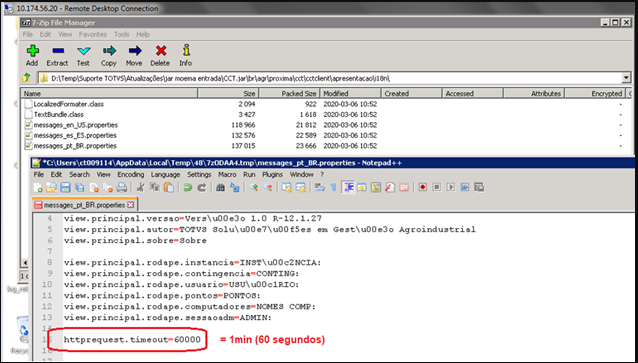
Task: Select LocalizedFormater.class in the file list
Action: click(68, 104)
